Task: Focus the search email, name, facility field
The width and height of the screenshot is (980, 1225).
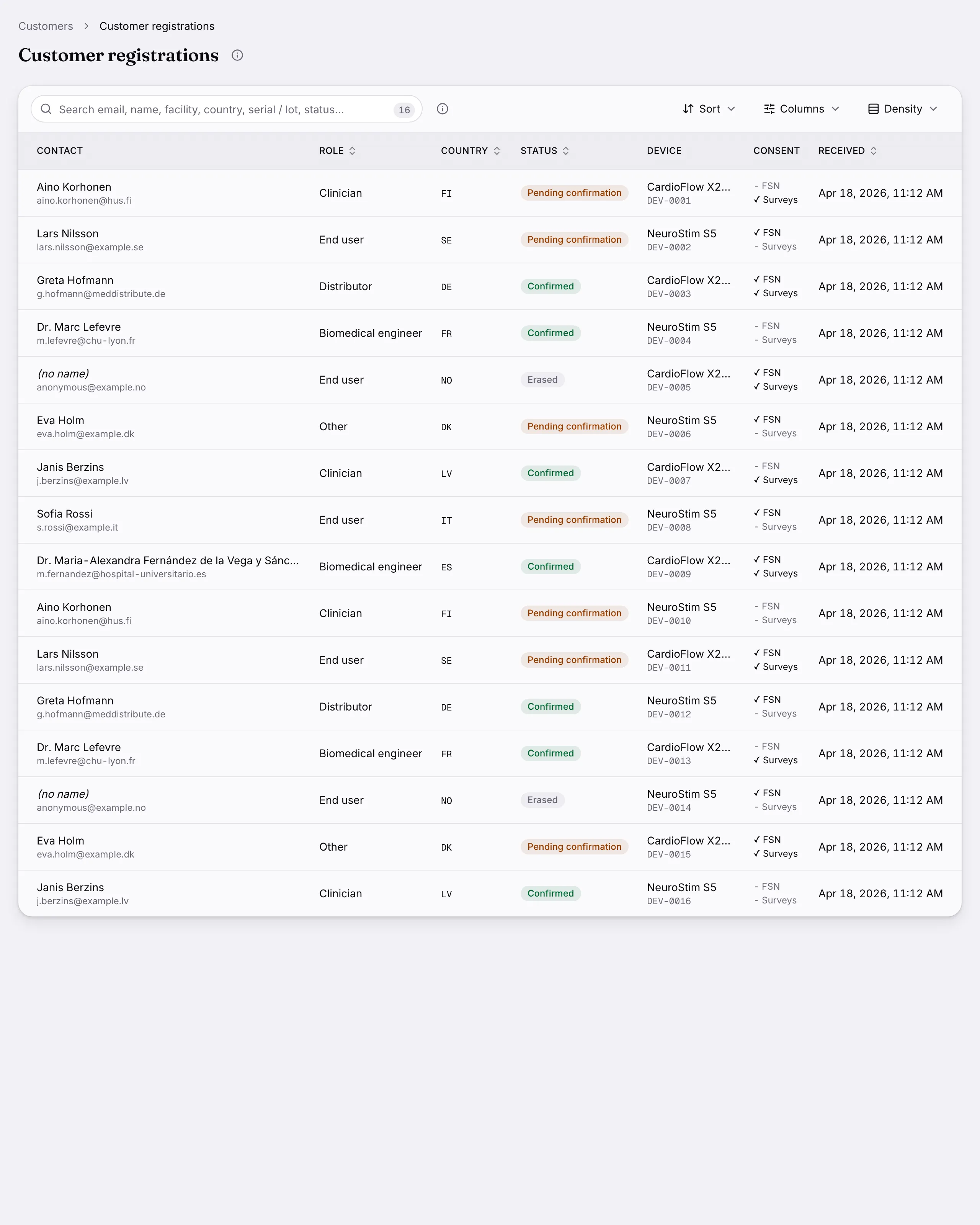Action: (x=226, y=109)
